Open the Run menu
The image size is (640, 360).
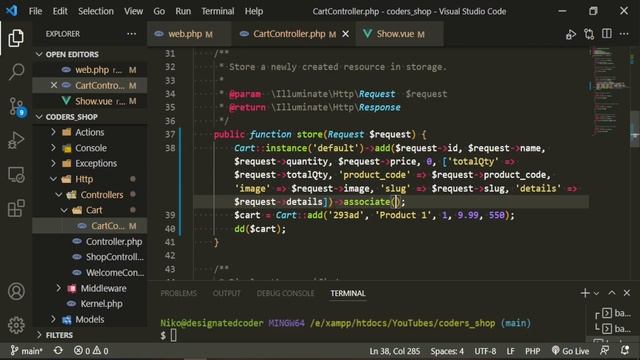point(183,11)
